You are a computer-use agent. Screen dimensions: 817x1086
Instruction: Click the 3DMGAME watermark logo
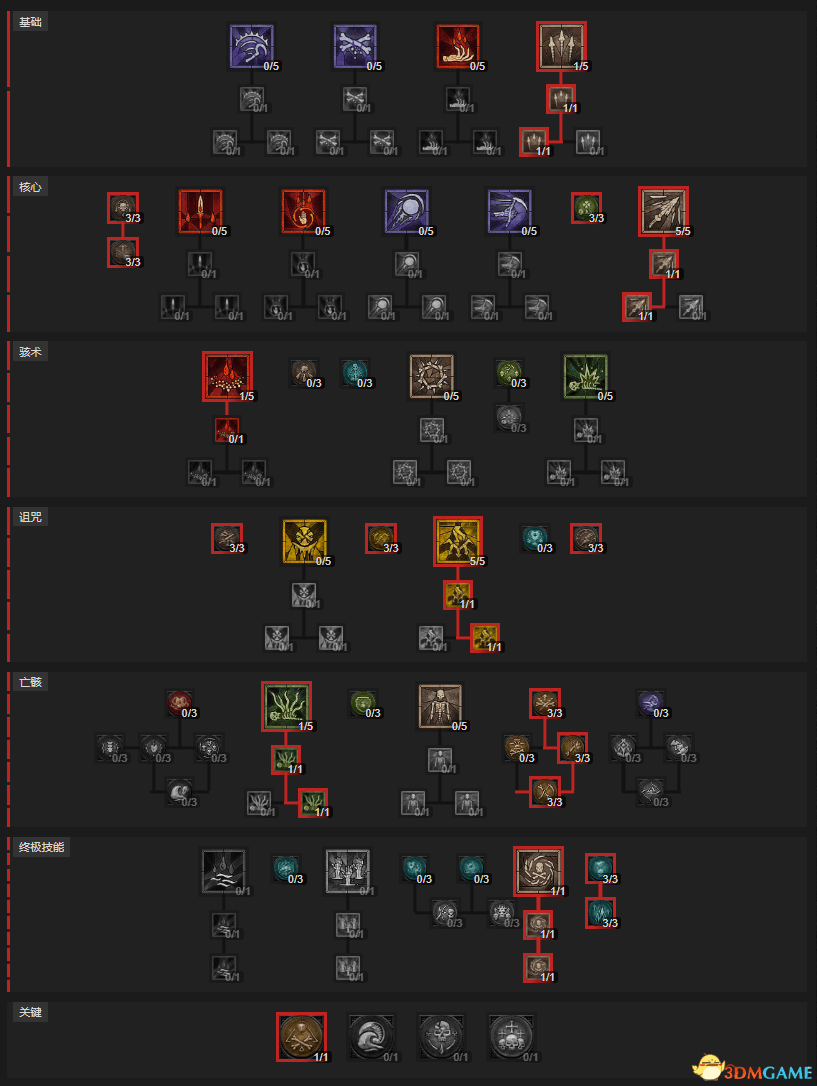pos(753,1069)
